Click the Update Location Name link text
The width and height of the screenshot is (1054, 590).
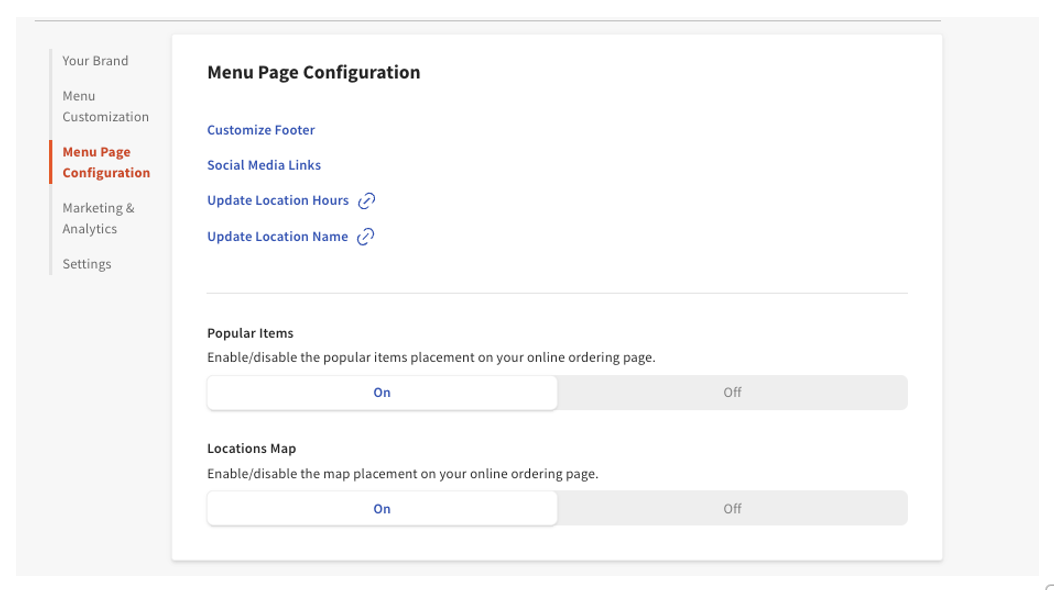276,236
